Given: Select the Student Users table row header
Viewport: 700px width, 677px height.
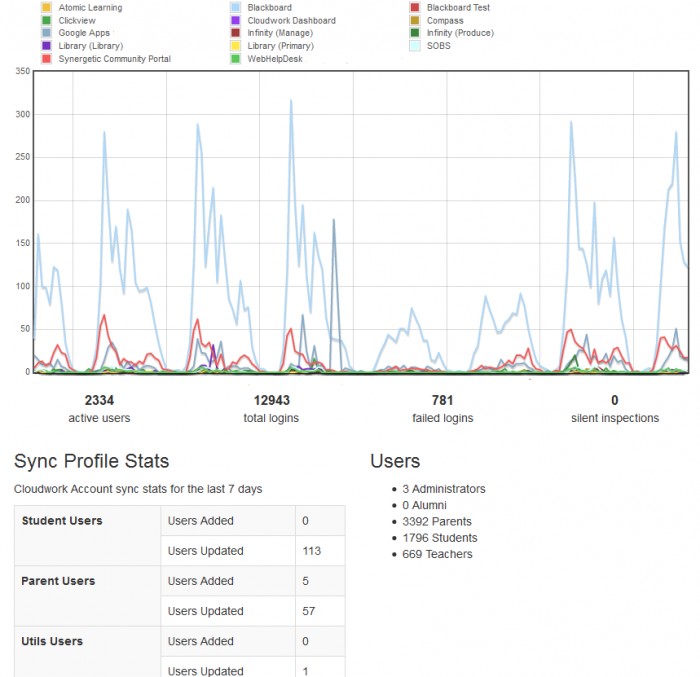Looking at the screenshot, I should tap(62, 521).
